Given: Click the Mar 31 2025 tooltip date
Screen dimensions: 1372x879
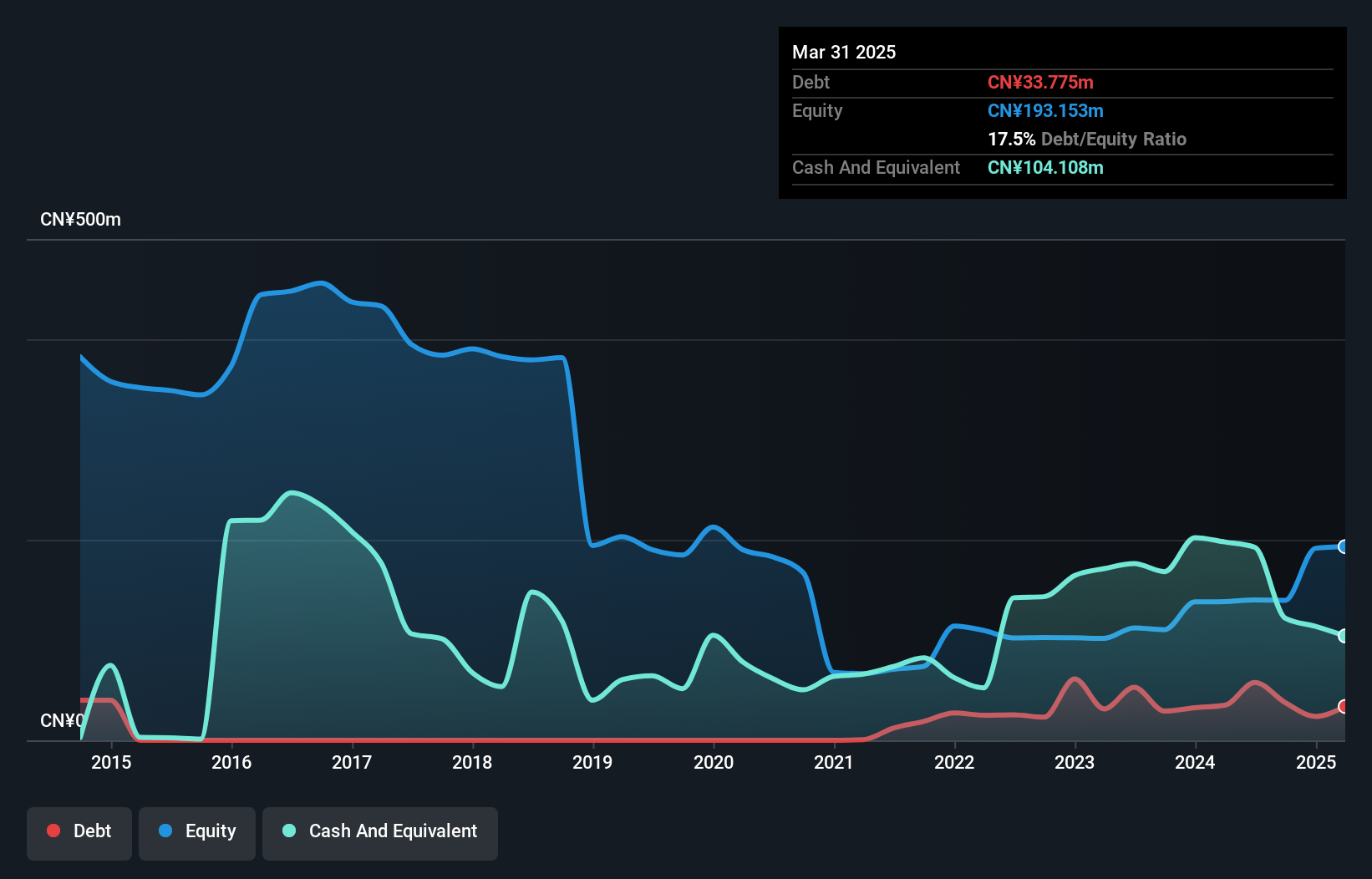Looking at the screenshot, I should (844, 52).
